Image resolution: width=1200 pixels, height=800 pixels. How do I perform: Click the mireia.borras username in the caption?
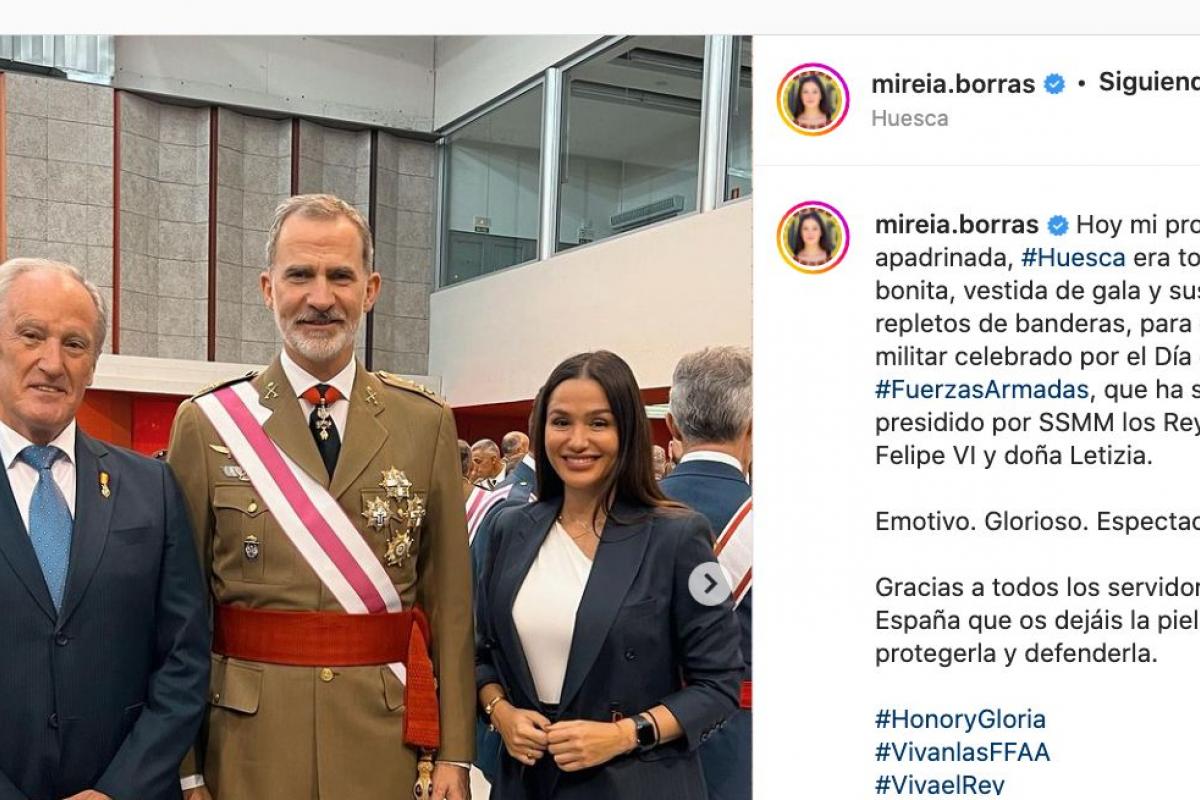coord(957,225)
